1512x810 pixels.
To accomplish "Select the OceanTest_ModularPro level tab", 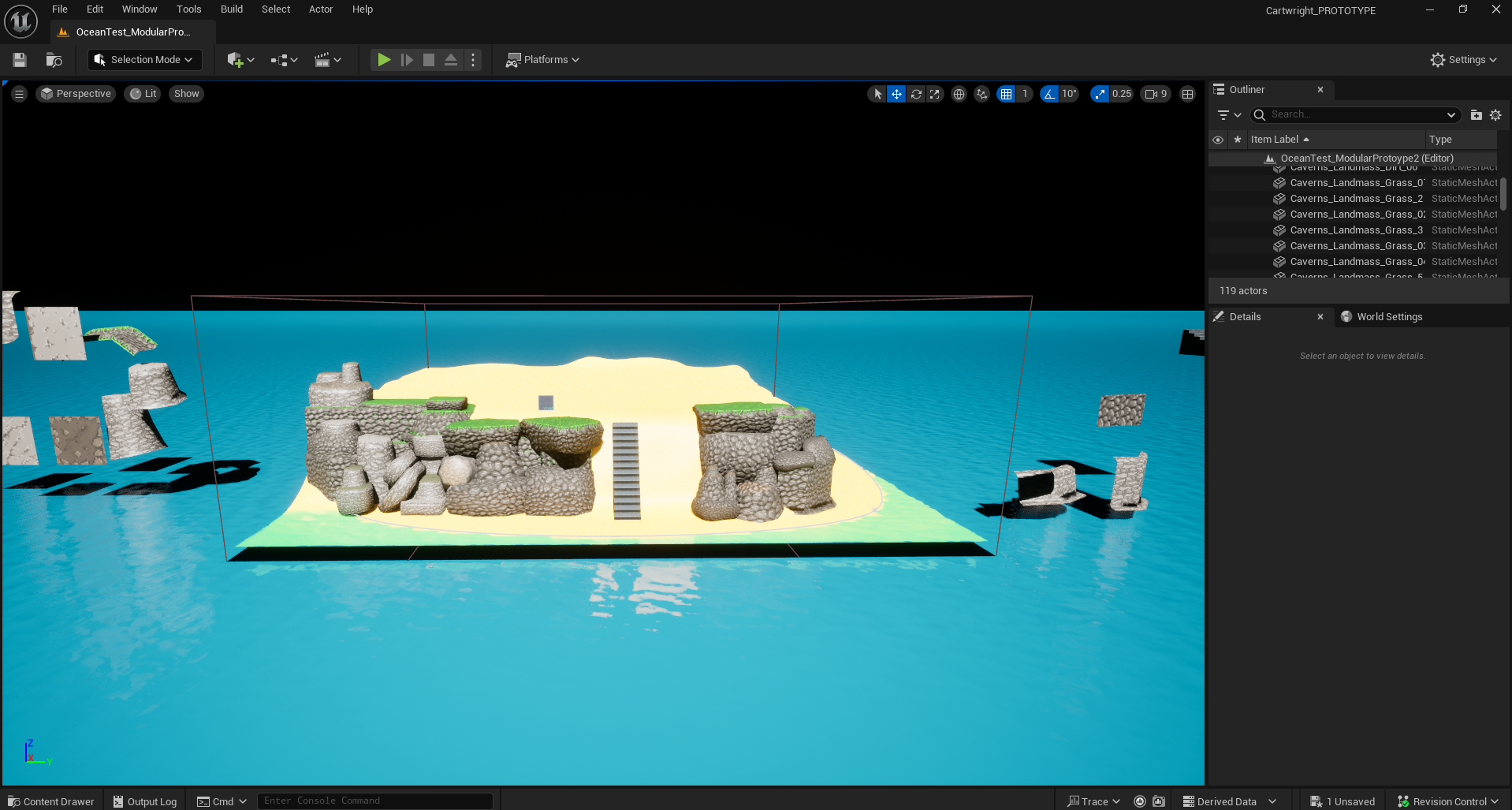I will (132, 32).
